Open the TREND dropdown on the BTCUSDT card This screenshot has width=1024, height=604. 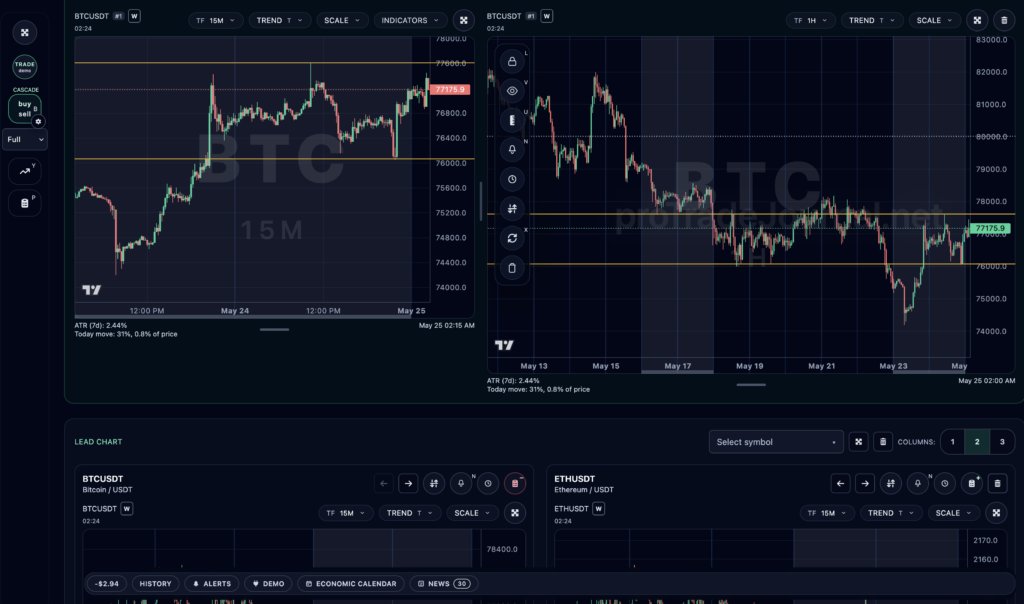409,513
